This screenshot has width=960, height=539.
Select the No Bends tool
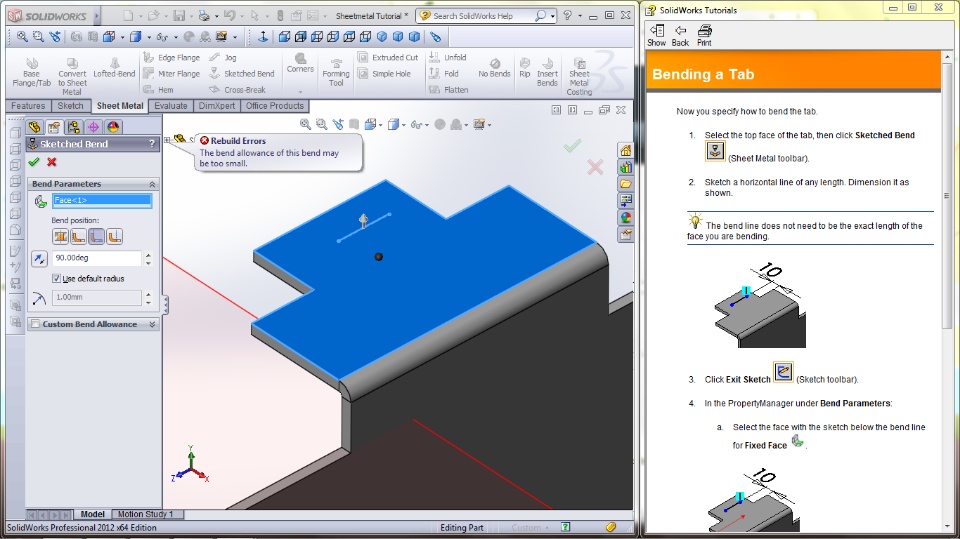tap(494, 67)
